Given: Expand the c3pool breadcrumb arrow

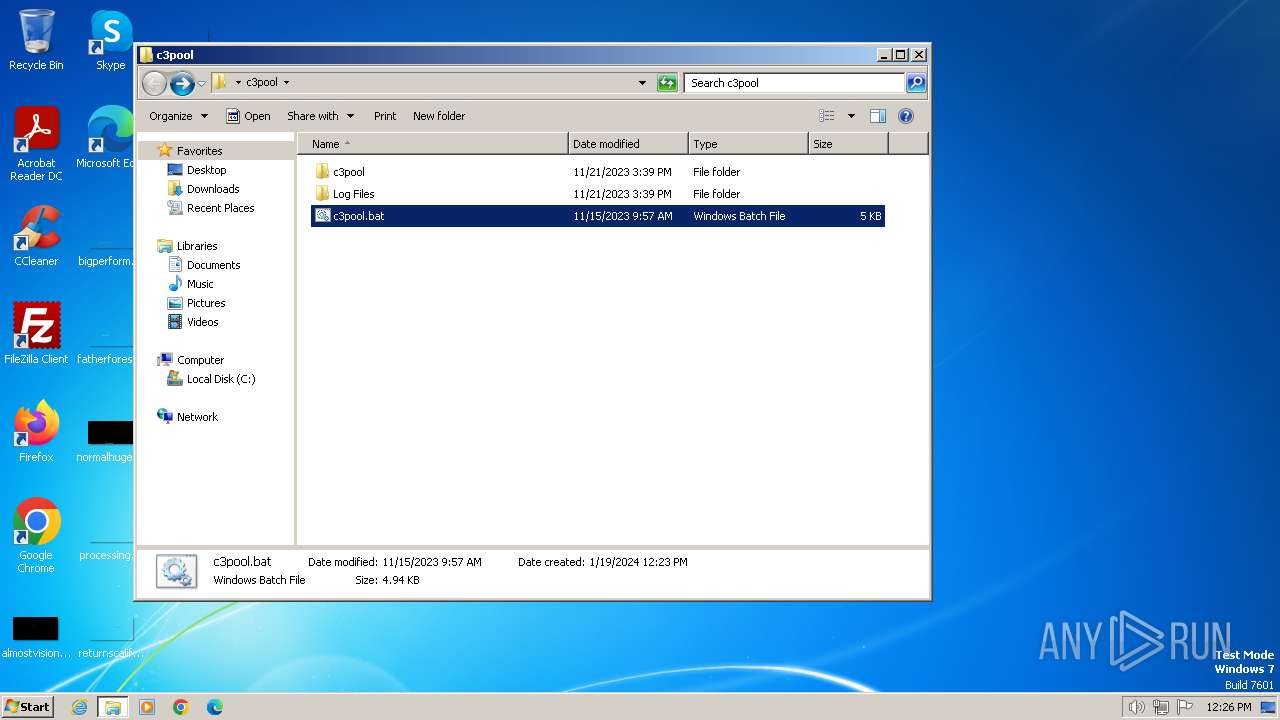Looking at the screenshot, I should click(286, 83).
